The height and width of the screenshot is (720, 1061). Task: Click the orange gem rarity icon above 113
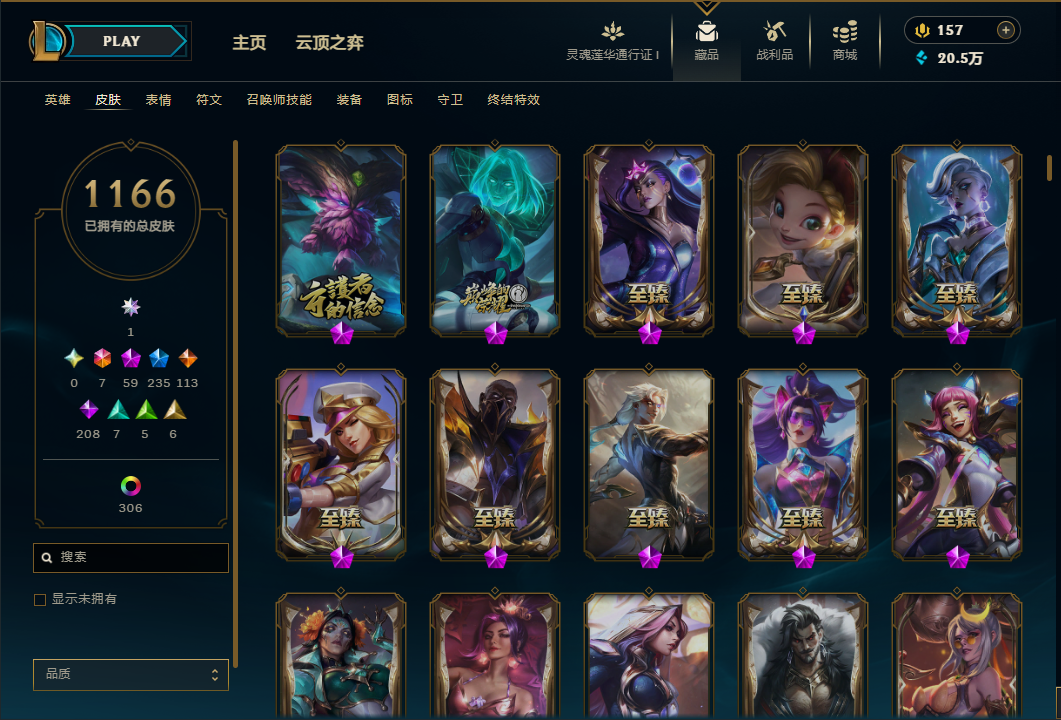click(x=187, y=358)
